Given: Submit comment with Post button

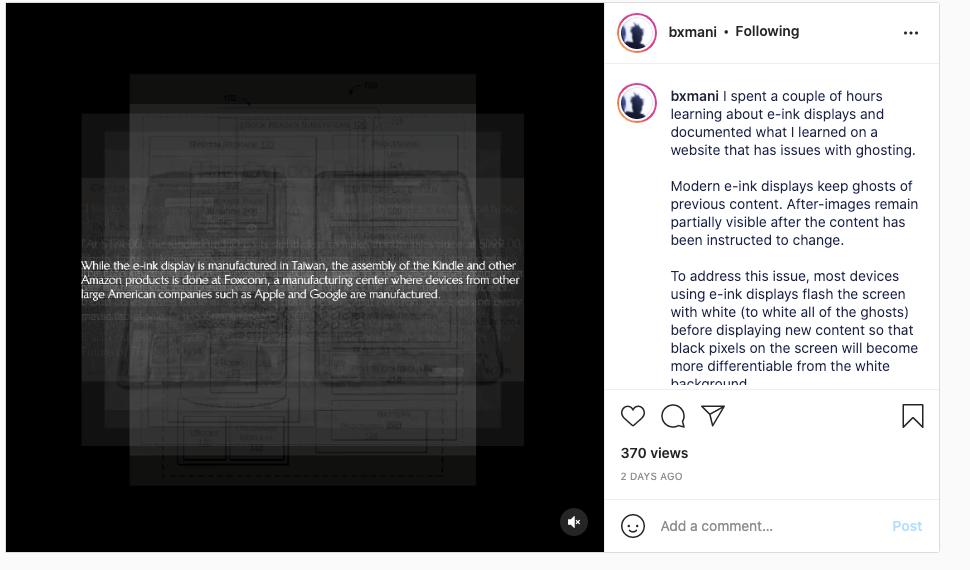Looking at the screenshot, I should 907,526.
